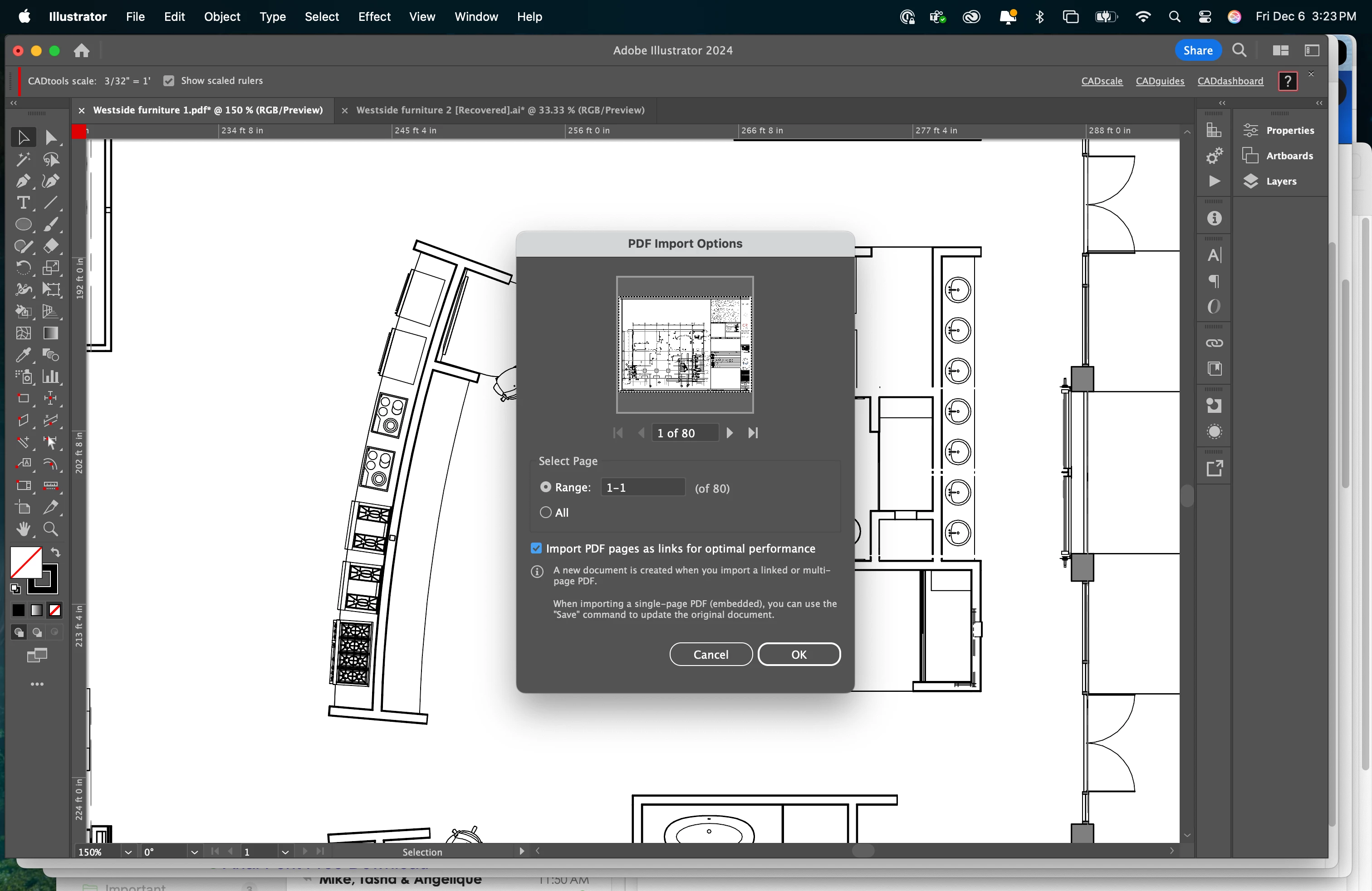Image resolution: width=1372 pixels, height=891 pixels.
Task: Uncheck Import PDF pages as links
Action: click(536, 548)
